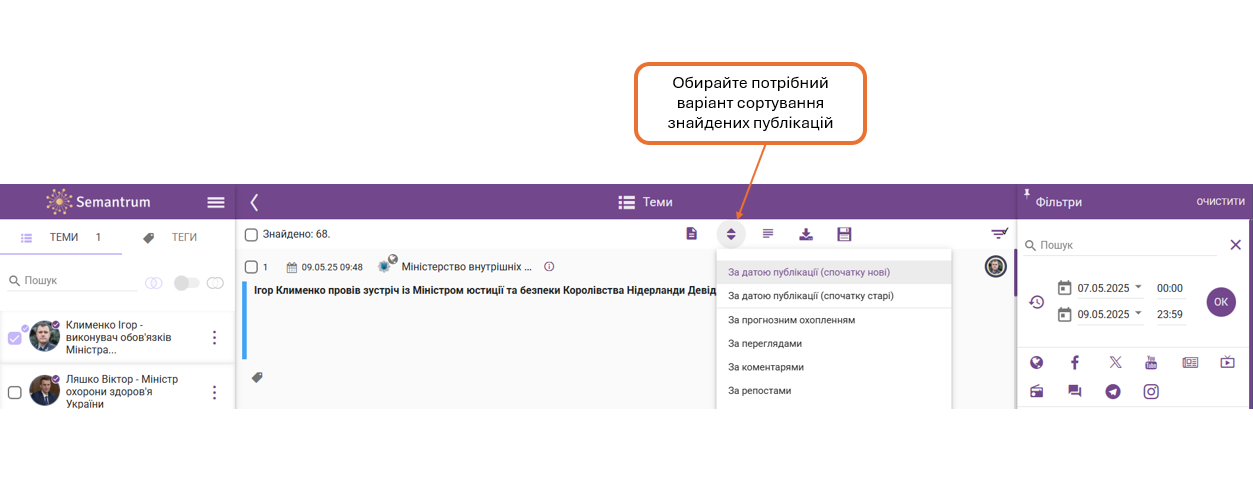1253x479 pixels.
Task: Click the separate circles union icon
Action: tap(215, 283)
